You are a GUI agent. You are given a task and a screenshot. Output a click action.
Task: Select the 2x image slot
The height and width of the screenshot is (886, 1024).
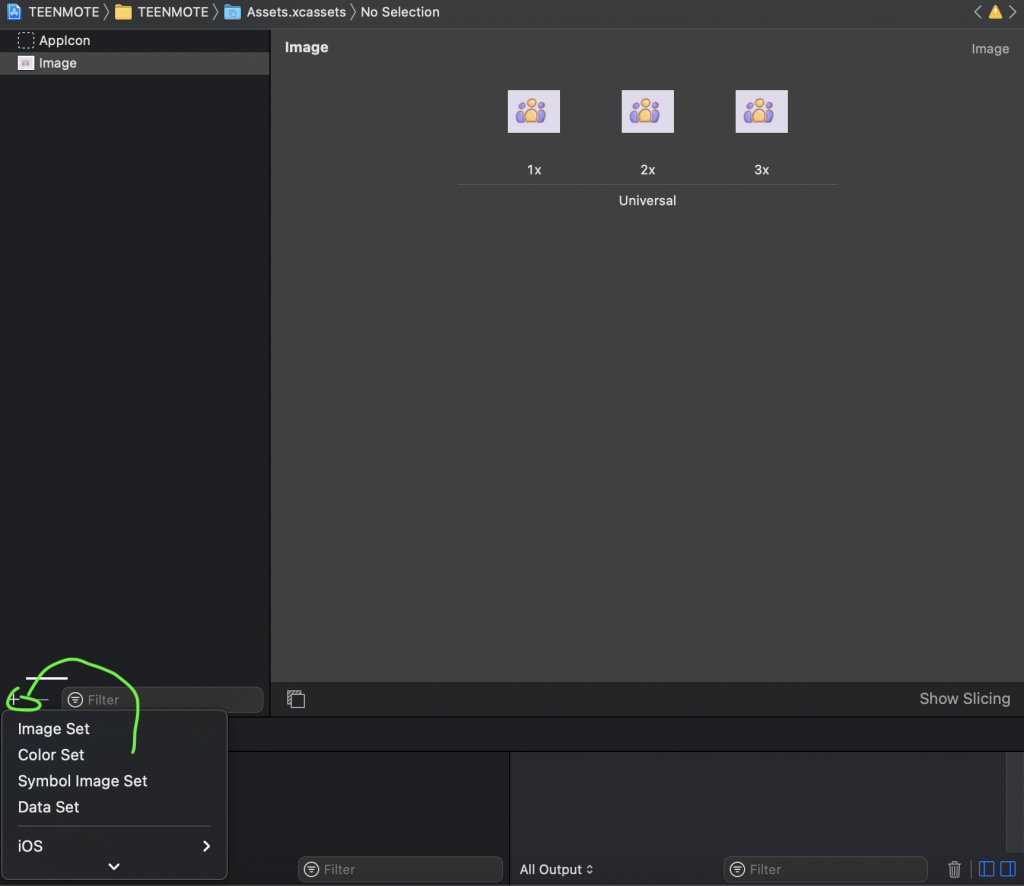coord(647,112)
